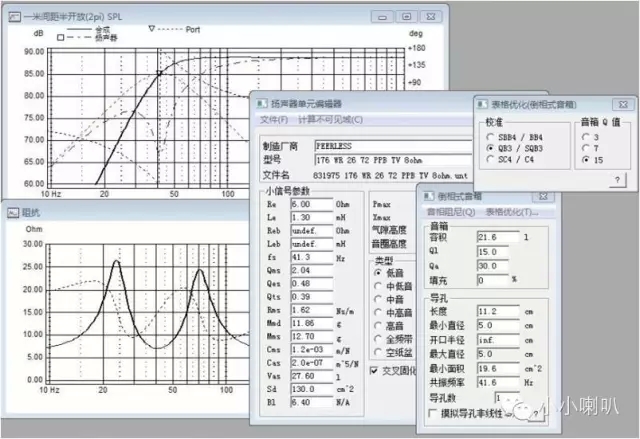Viewport: 640px width, 439px height.
Task: Select the SBB4 / BB4 alignment
Action: pyautogui.click(x=489, y=135)
